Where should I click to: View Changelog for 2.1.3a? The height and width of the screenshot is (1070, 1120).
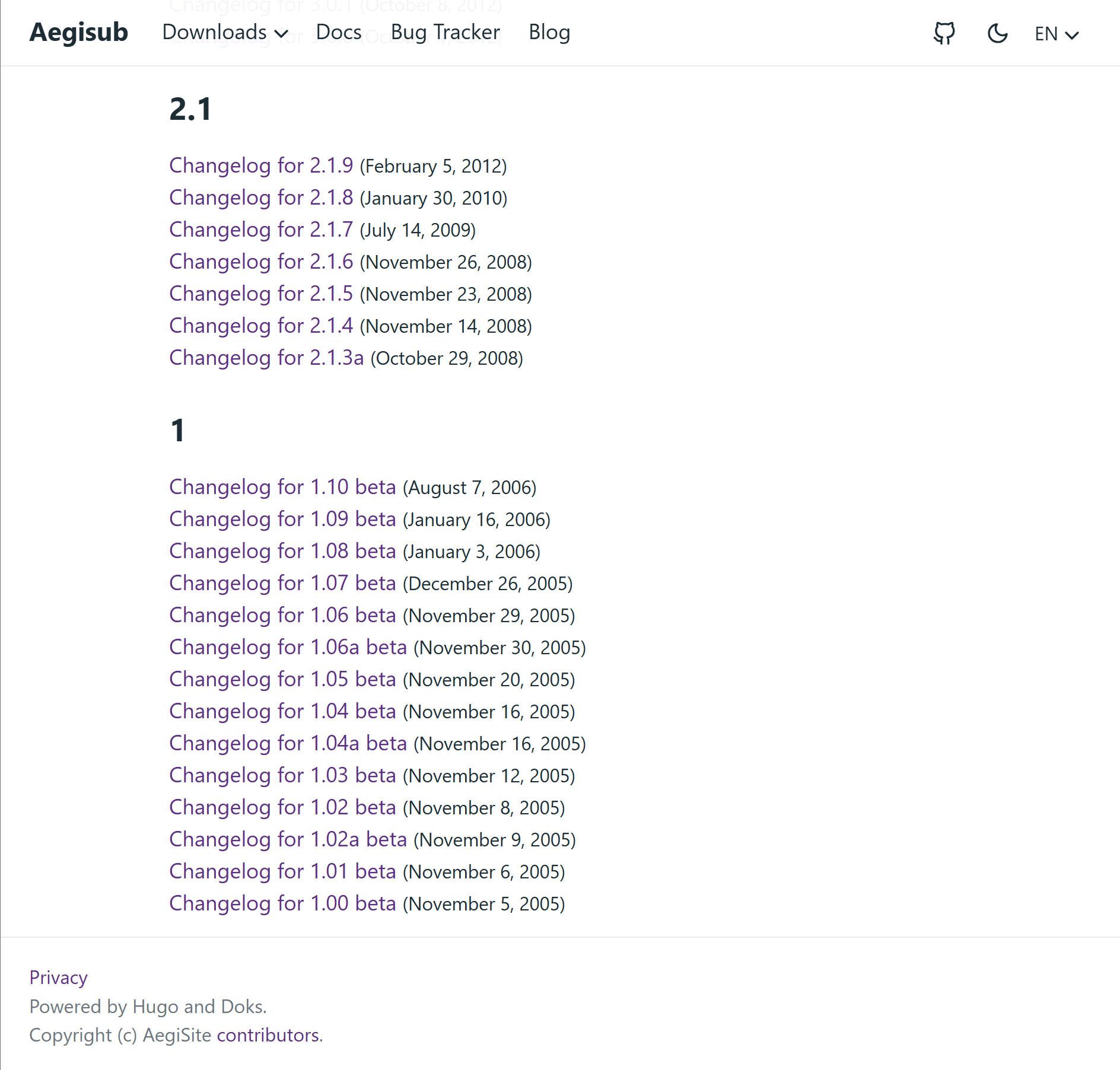click(266, 358)
